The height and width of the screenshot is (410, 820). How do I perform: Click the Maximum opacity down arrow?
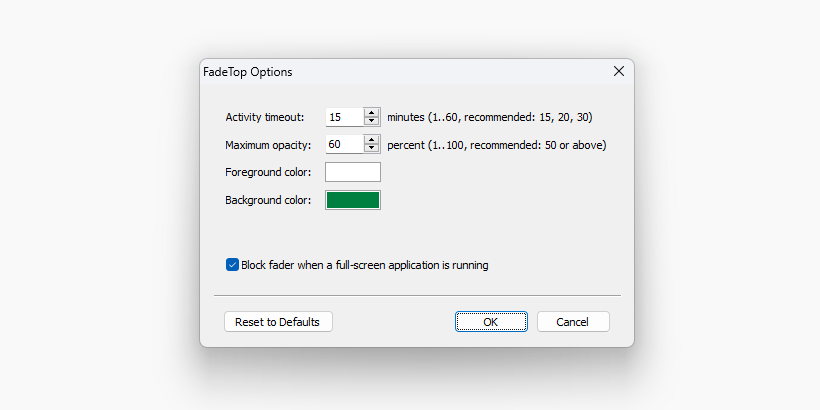pos(372,148)
